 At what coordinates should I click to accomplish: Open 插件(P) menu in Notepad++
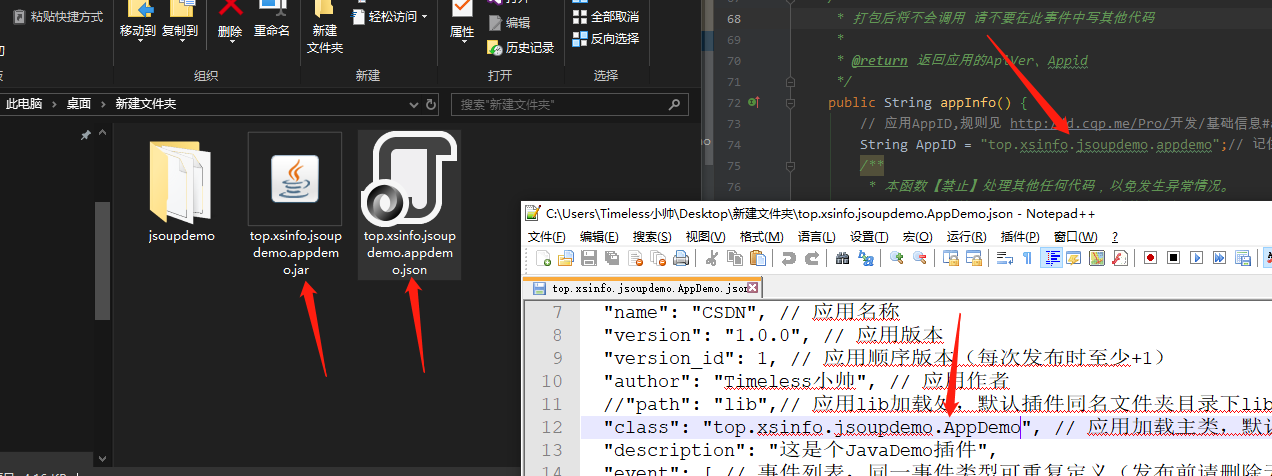pos(1020,237)
